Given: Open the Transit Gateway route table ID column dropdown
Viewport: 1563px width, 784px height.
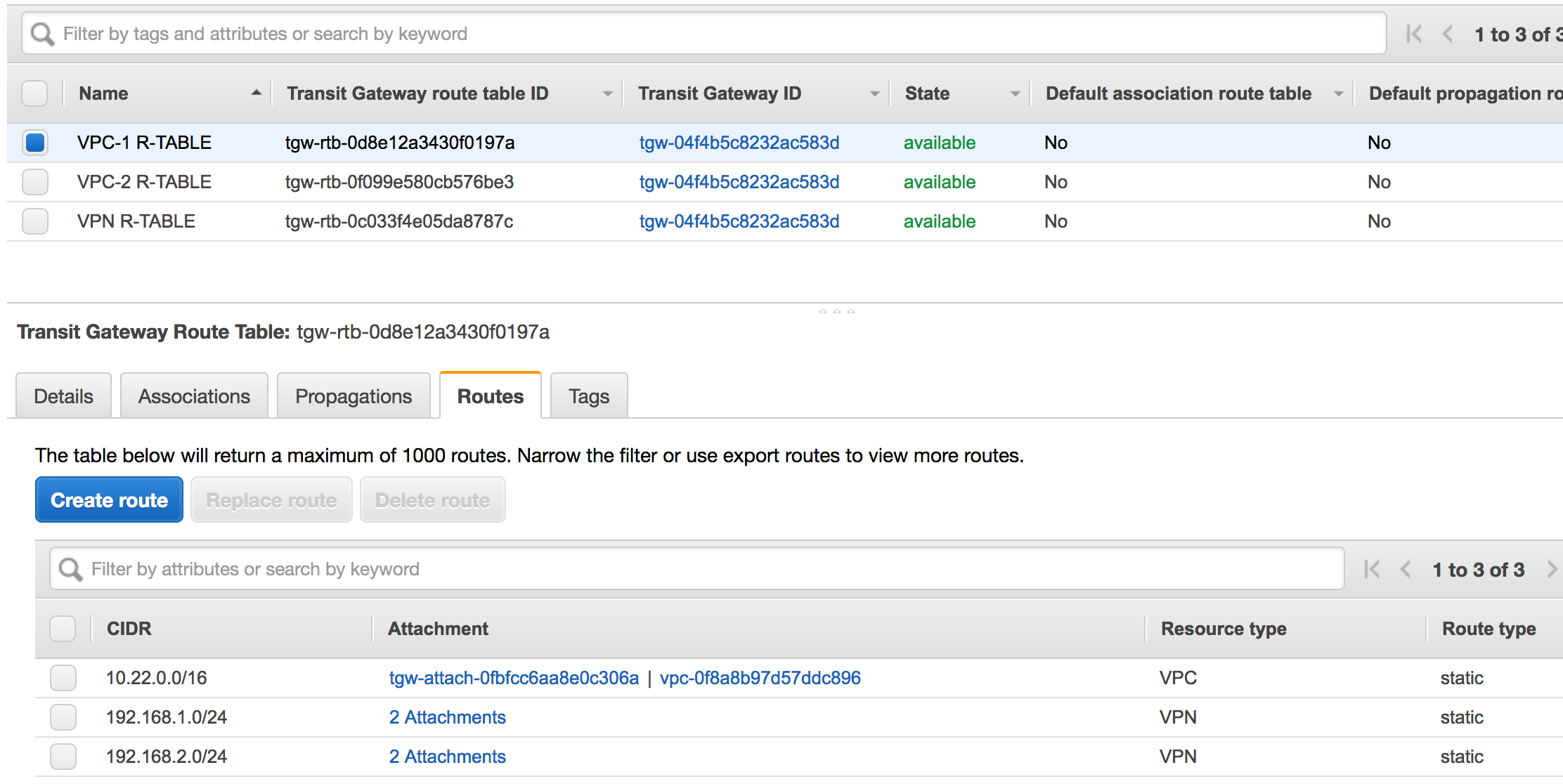Looking at the screenshot, I should coord(608,94).
